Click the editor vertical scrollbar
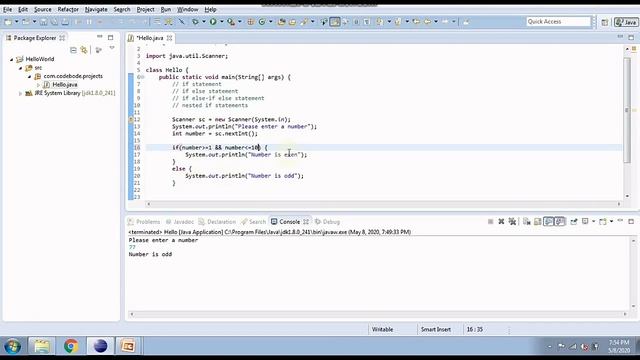This screenshot has width=640, height=360. [627, 110]
